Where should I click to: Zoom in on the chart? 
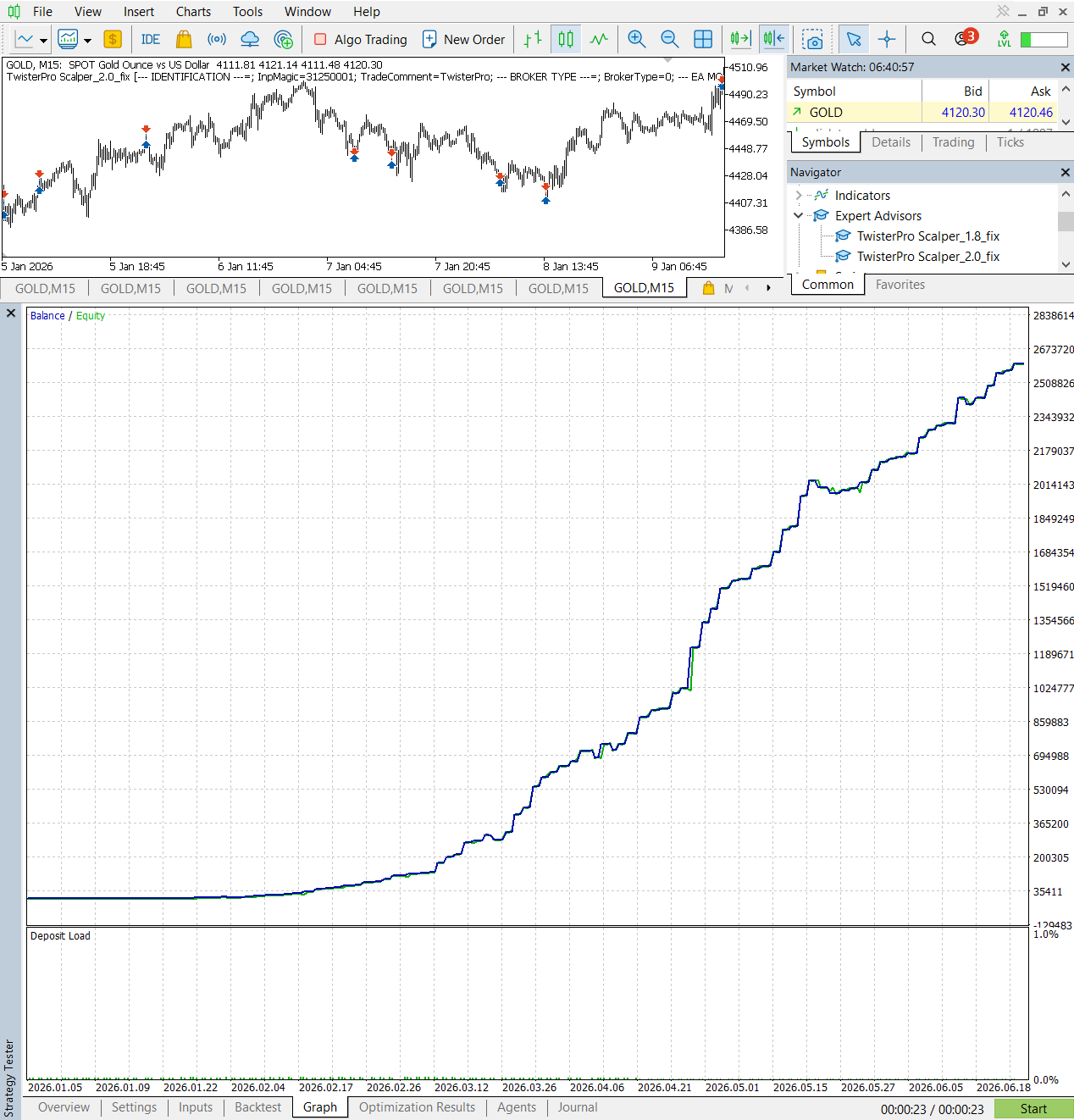tap(637, 39)
